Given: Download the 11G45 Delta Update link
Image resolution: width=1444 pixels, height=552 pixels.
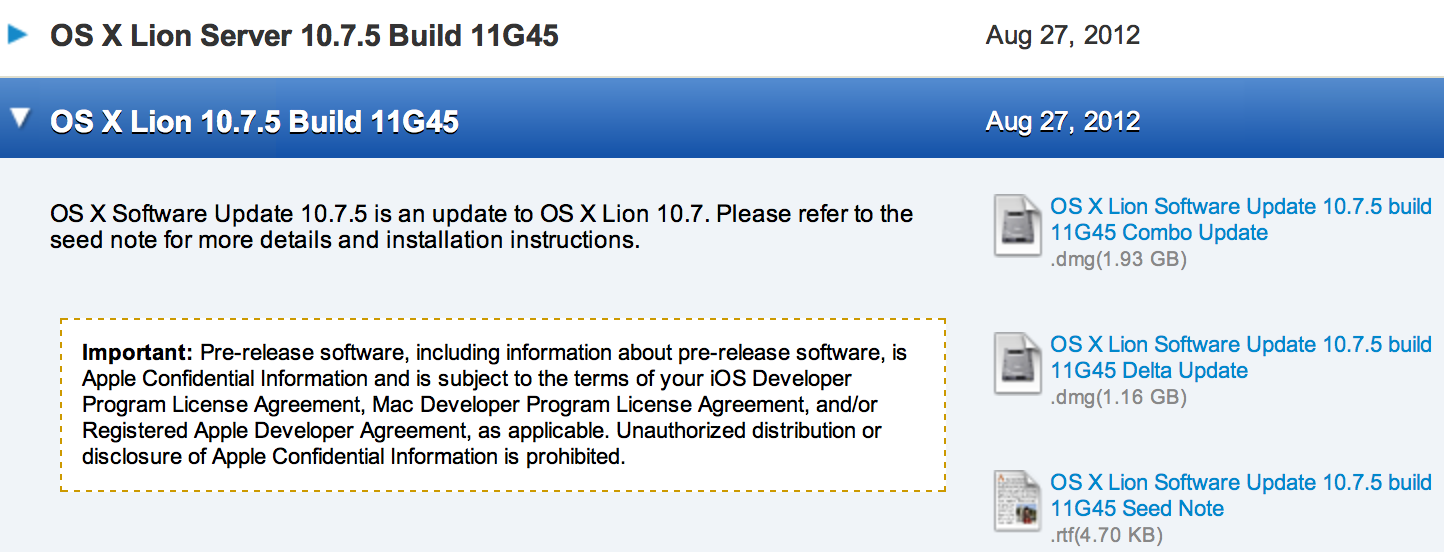Looking at the screenshot, I should pos(1241,357).
